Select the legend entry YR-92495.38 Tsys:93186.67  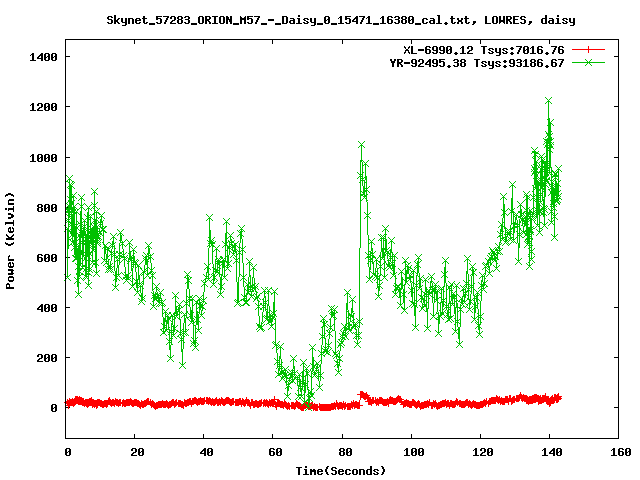click(x=477, y=63)
